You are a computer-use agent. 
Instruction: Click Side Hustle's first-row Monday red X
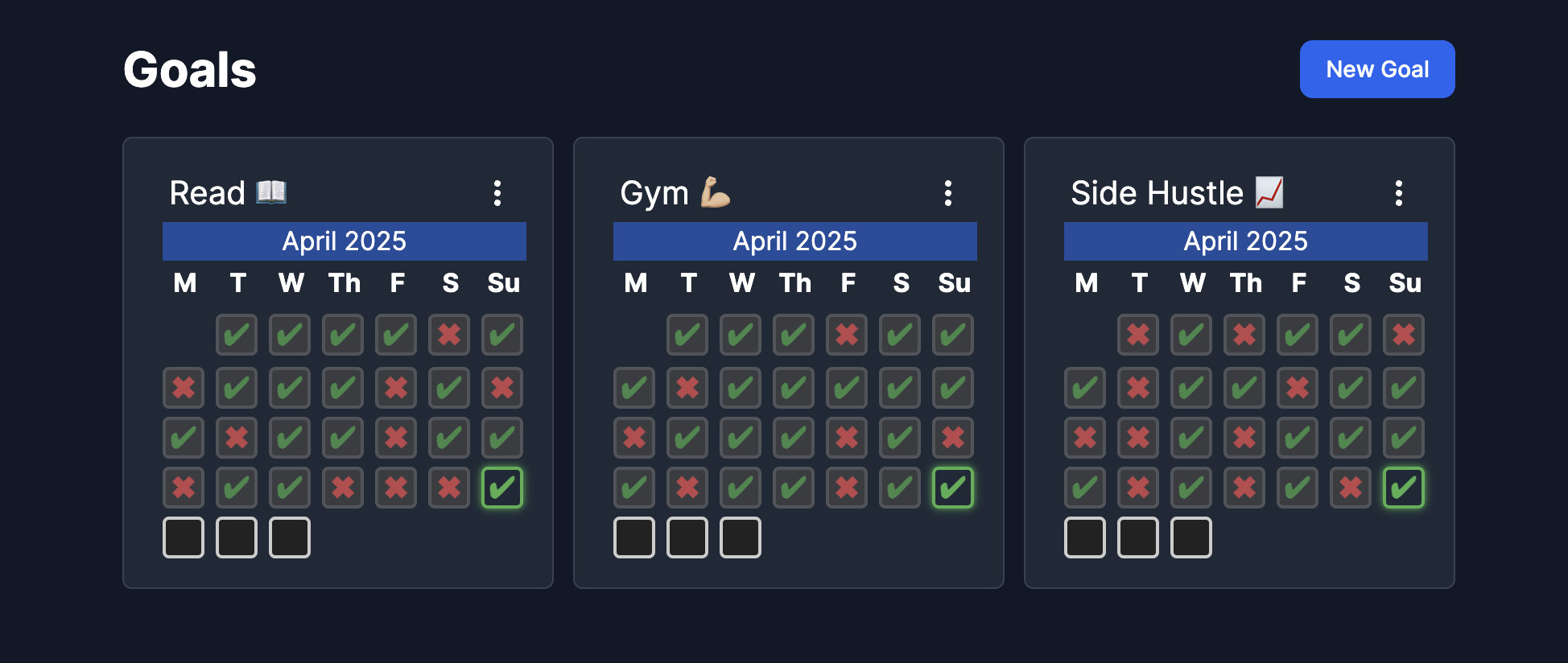1138,335
